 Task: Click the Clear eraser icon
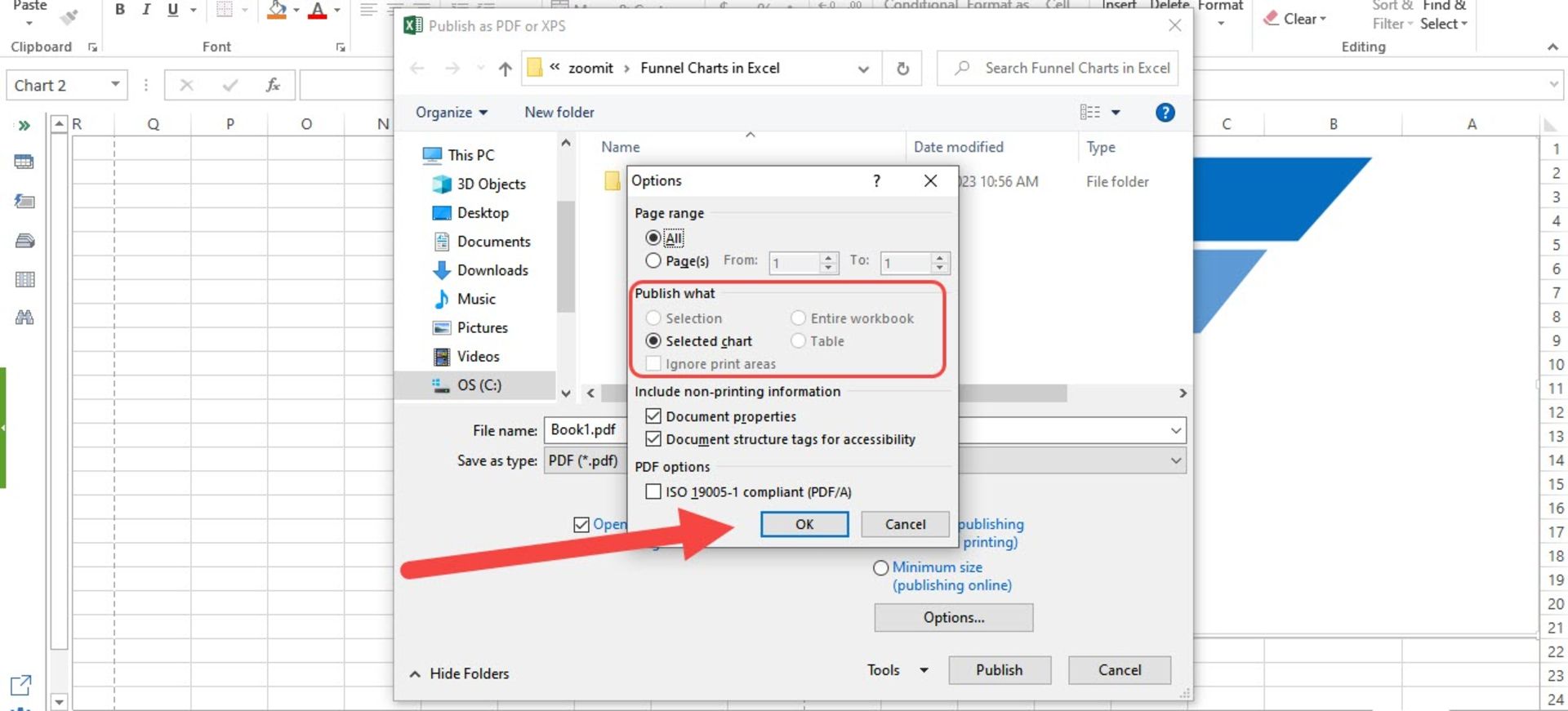point(1272,19)
